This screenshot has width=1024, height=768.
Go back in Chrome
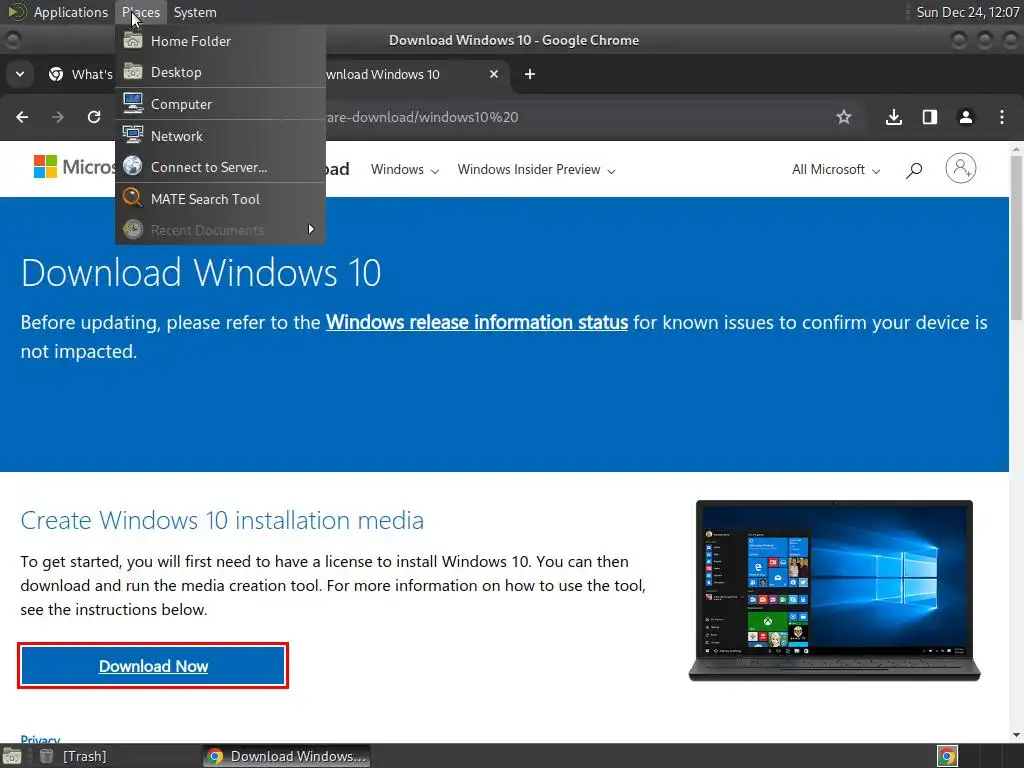[22, 117]
